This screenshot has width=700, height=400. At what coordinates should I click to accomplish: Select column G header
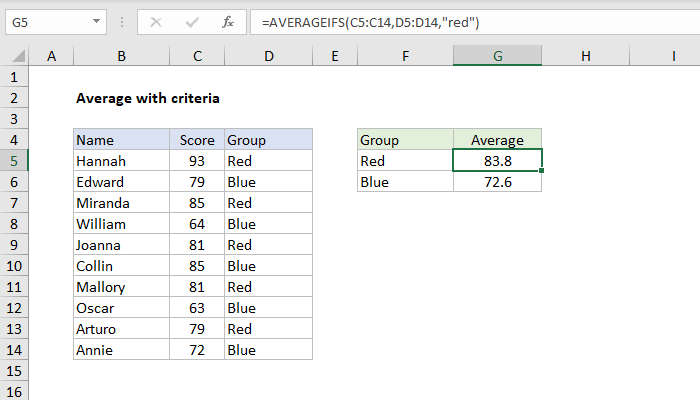(497, 56)
